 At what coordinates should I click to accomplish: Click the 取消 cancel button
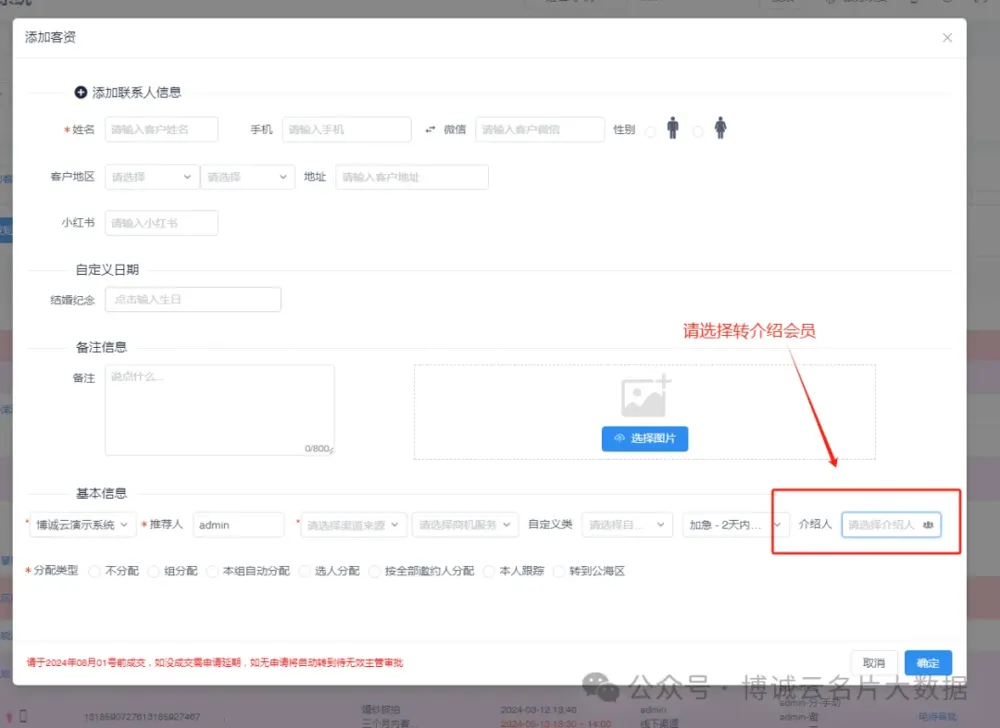pos(873,663)
